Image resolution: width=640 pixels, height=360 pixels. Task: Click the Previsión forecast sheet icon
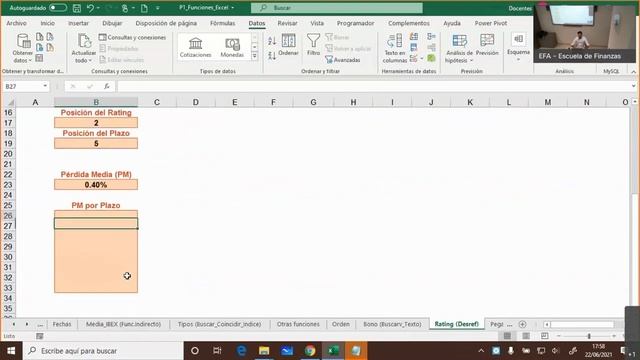(487, 45)
